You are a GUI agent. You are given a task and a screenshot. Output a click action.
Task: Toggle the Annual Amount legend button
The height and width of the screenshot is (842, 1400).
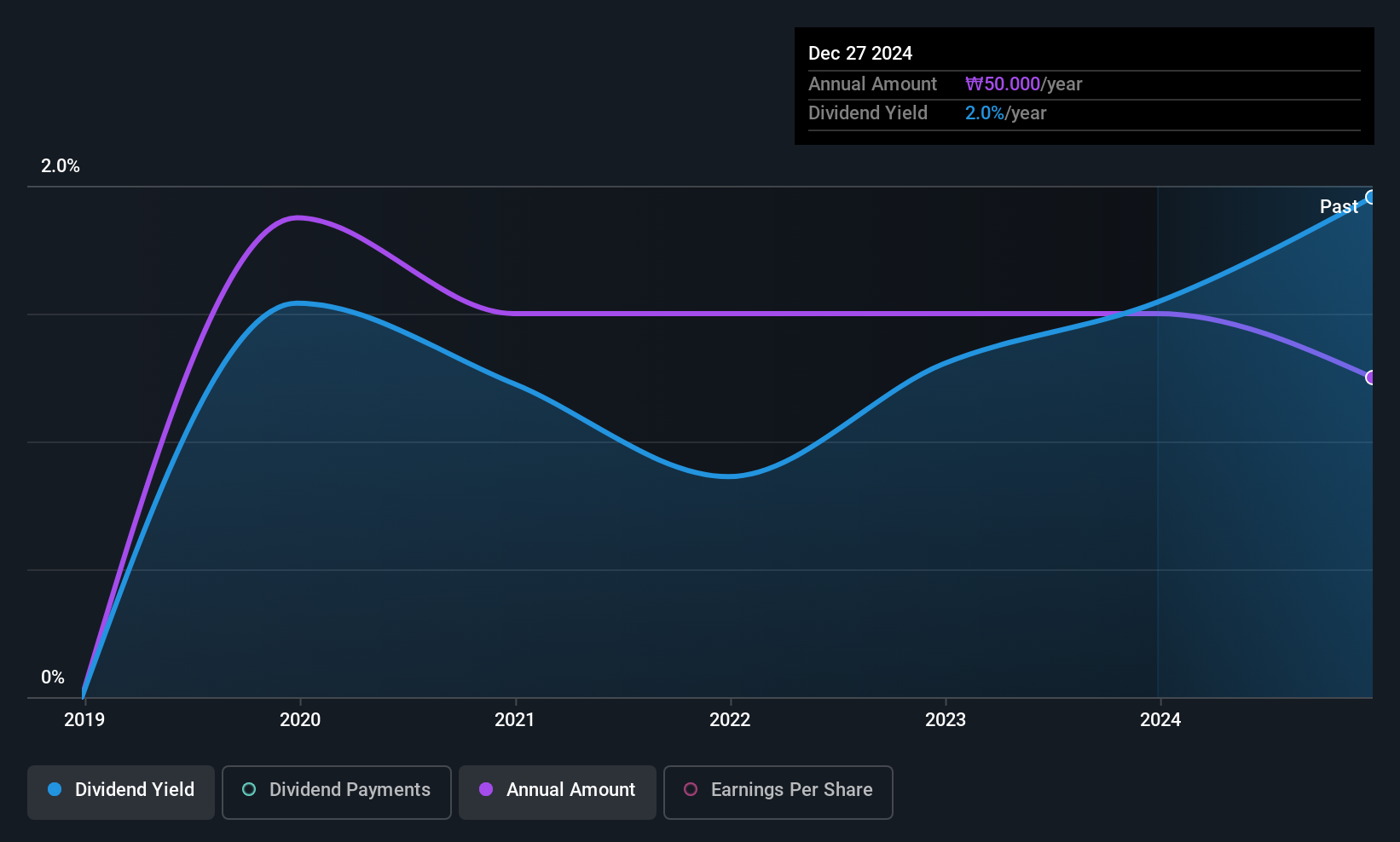[x=558, y=792]
